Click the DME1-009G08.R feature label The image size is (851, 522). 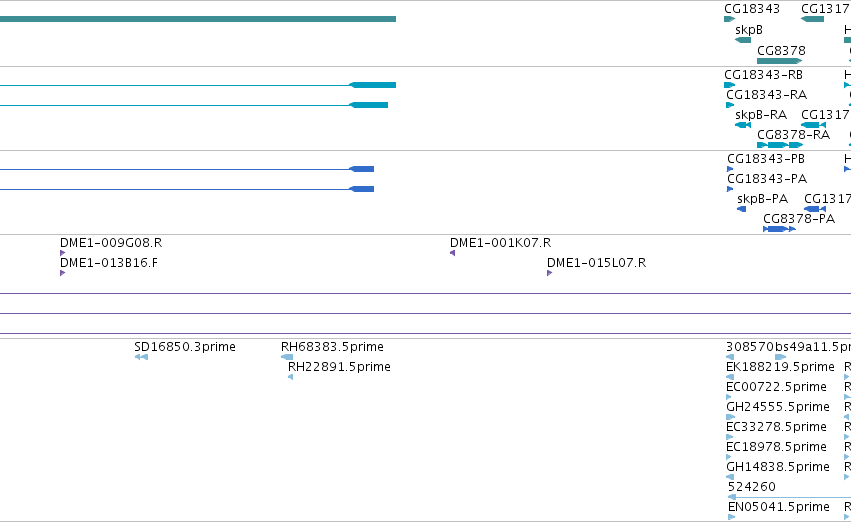click(x=111, y=243)
